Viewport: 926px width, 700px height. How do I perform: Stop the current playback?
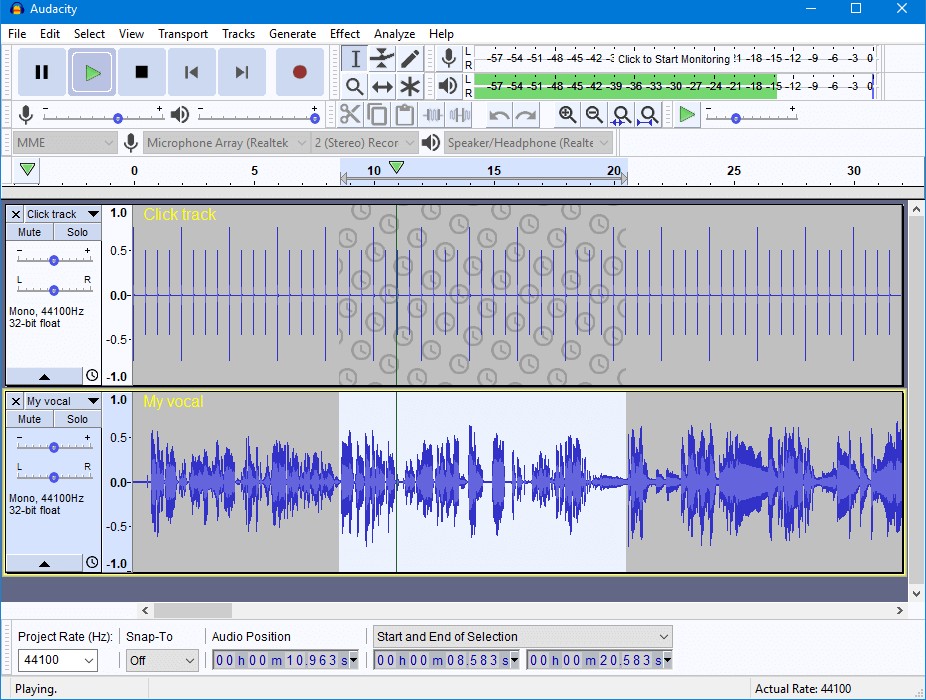141,72
